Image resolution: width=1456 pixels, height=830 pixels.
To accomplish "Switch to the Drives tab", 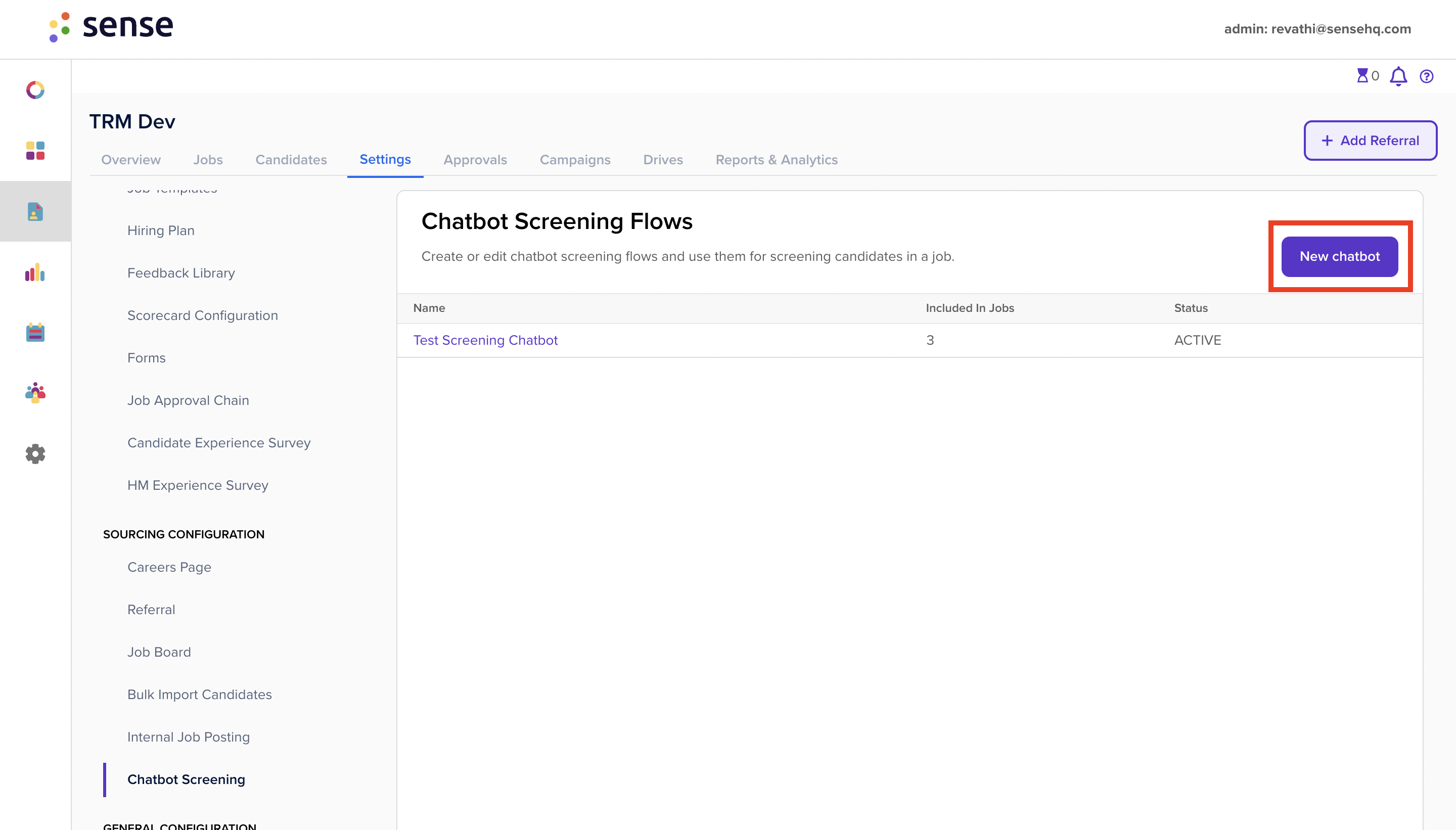I will pyautogui.click(x=663, y=160).
